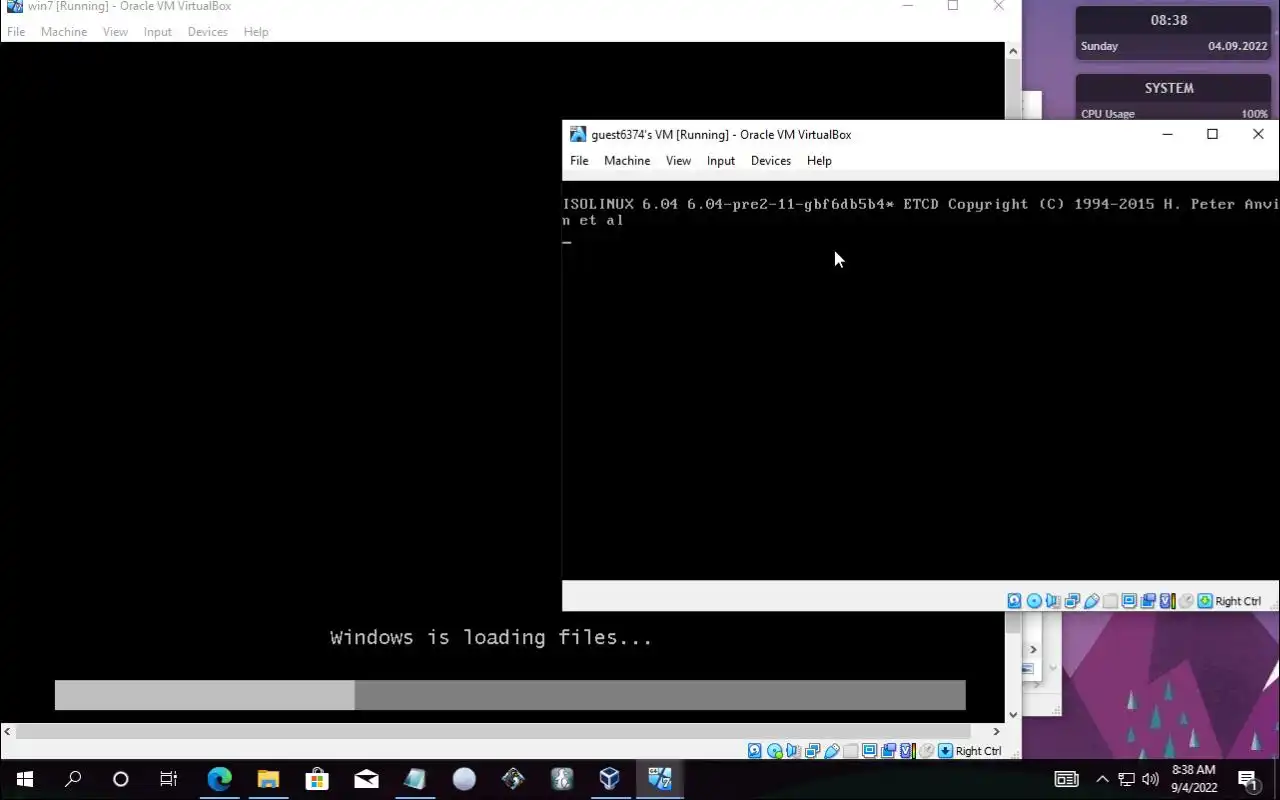Open Devices menu in win7 VM window
The image size is (1280, 800).
207,32
